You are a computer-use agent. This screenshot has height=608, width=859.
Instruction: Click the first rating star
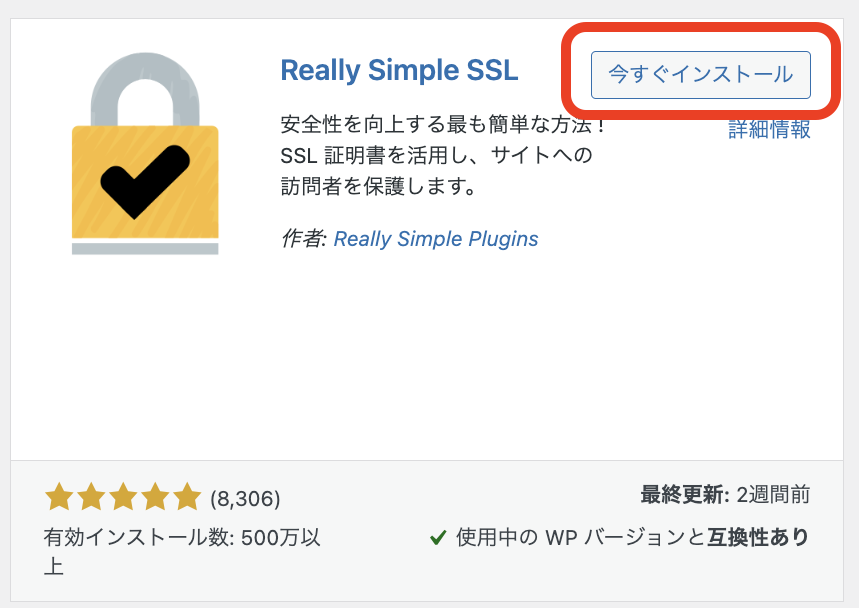(x=59, y=497)
